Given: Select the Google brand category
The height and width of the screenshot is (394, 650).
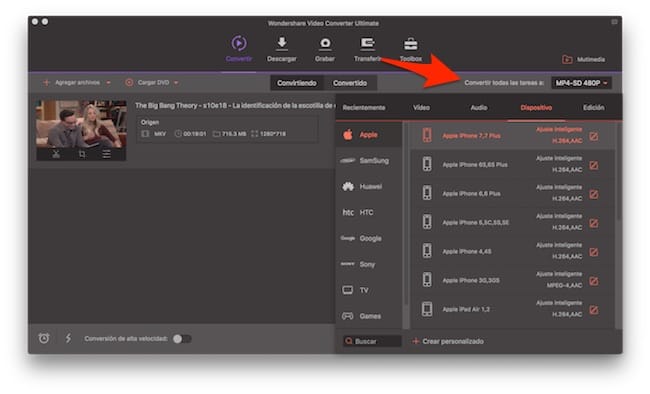Looking at the screenshot, I should coord(369,238).
